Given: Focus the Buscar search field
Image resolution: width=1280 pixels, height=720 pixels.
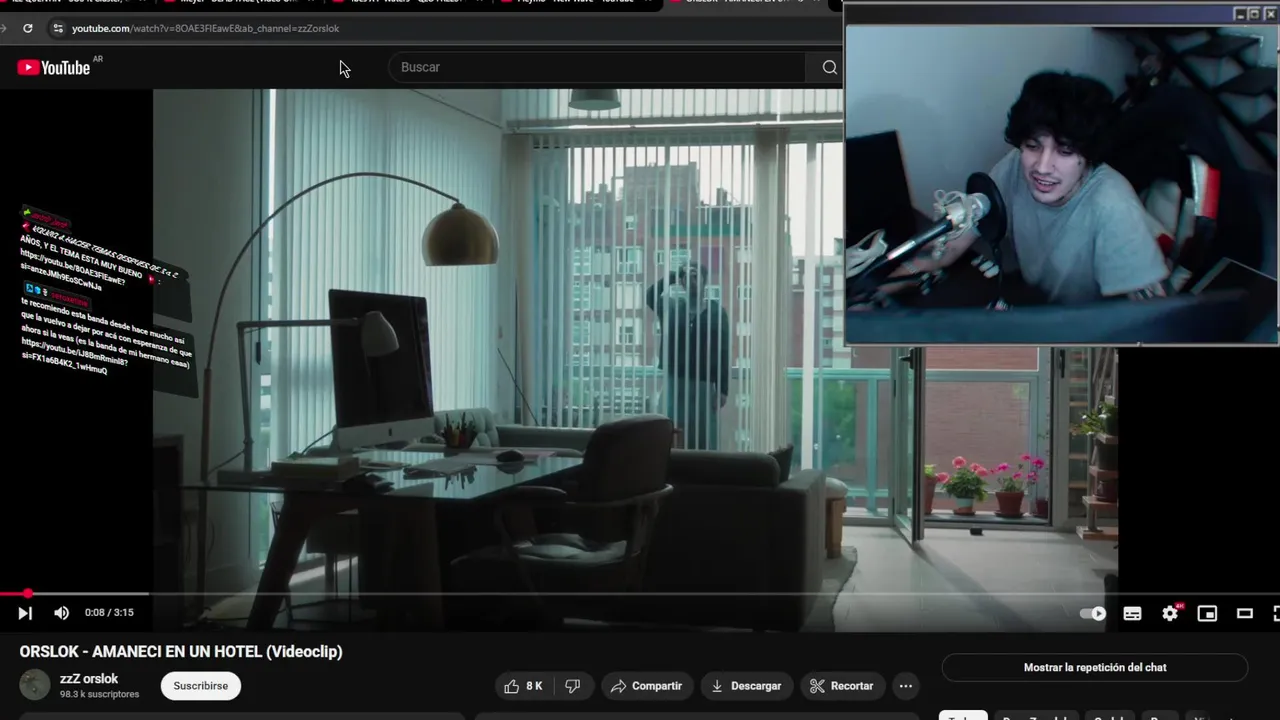Looking at the screenshot, I should (597, 67).
